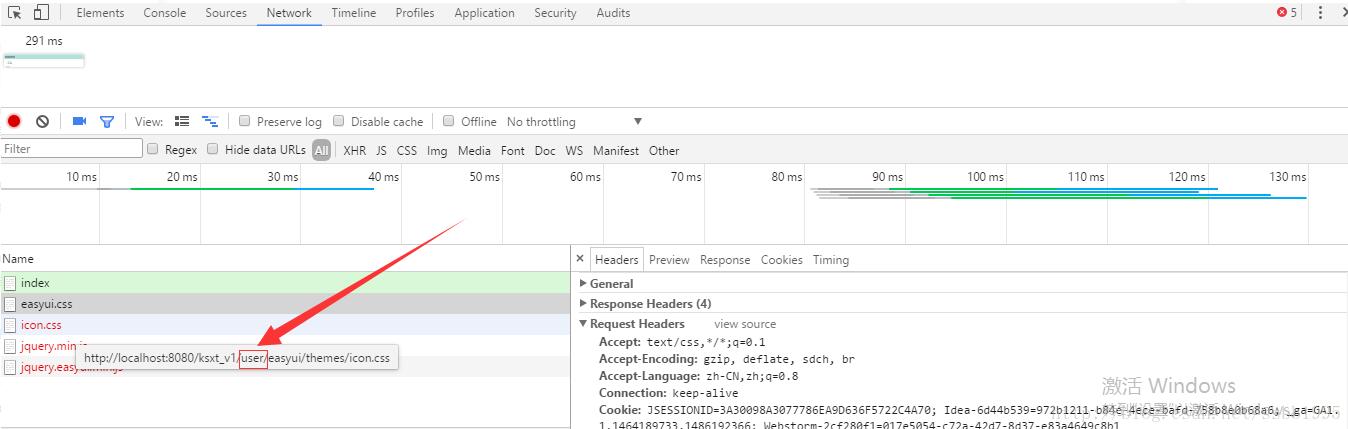The image size is (1348, 429).
Task: Click the view source link
Action: tap(744, 324)
